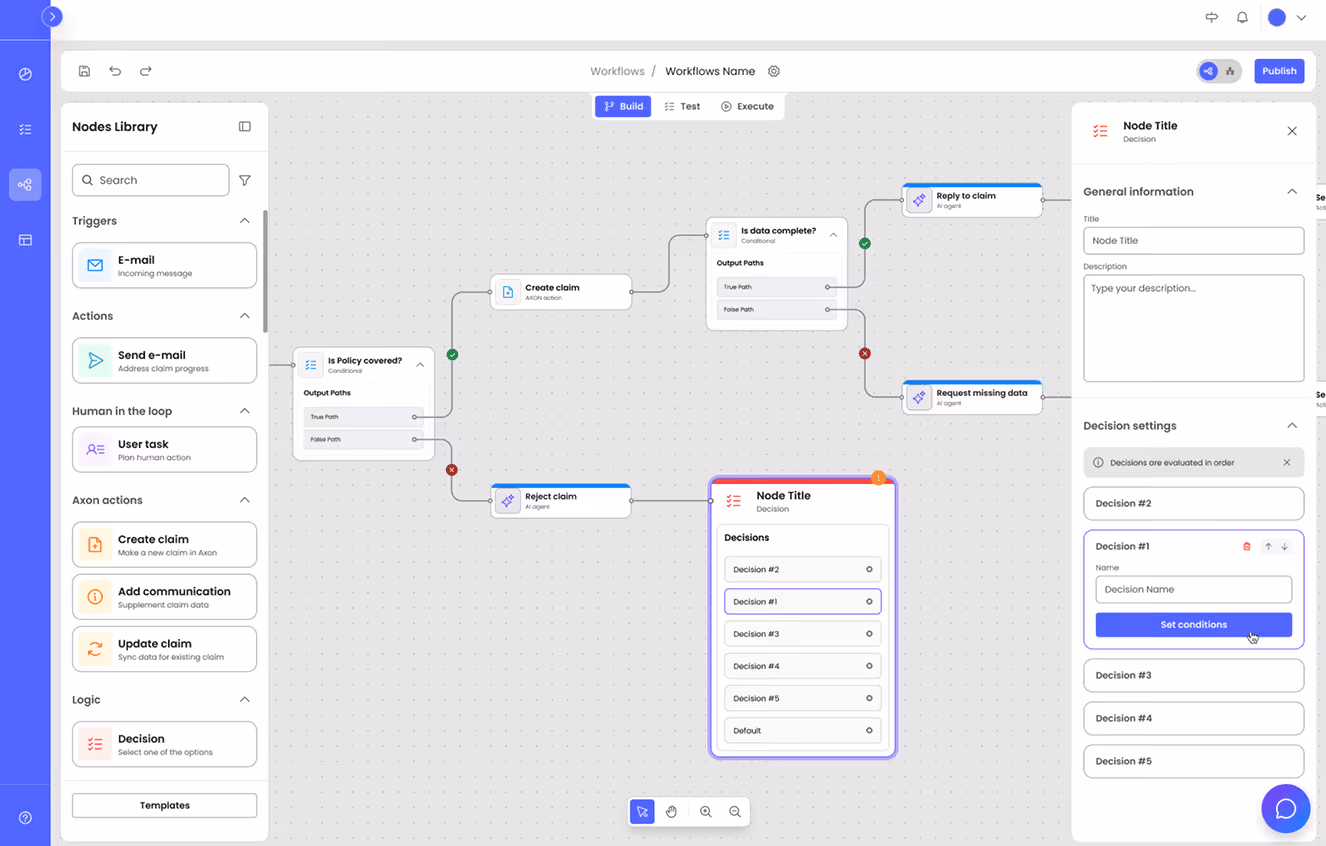Screen dimensions: 1326x846
Task: Collapse the General information section
Action: point(1291,191)
